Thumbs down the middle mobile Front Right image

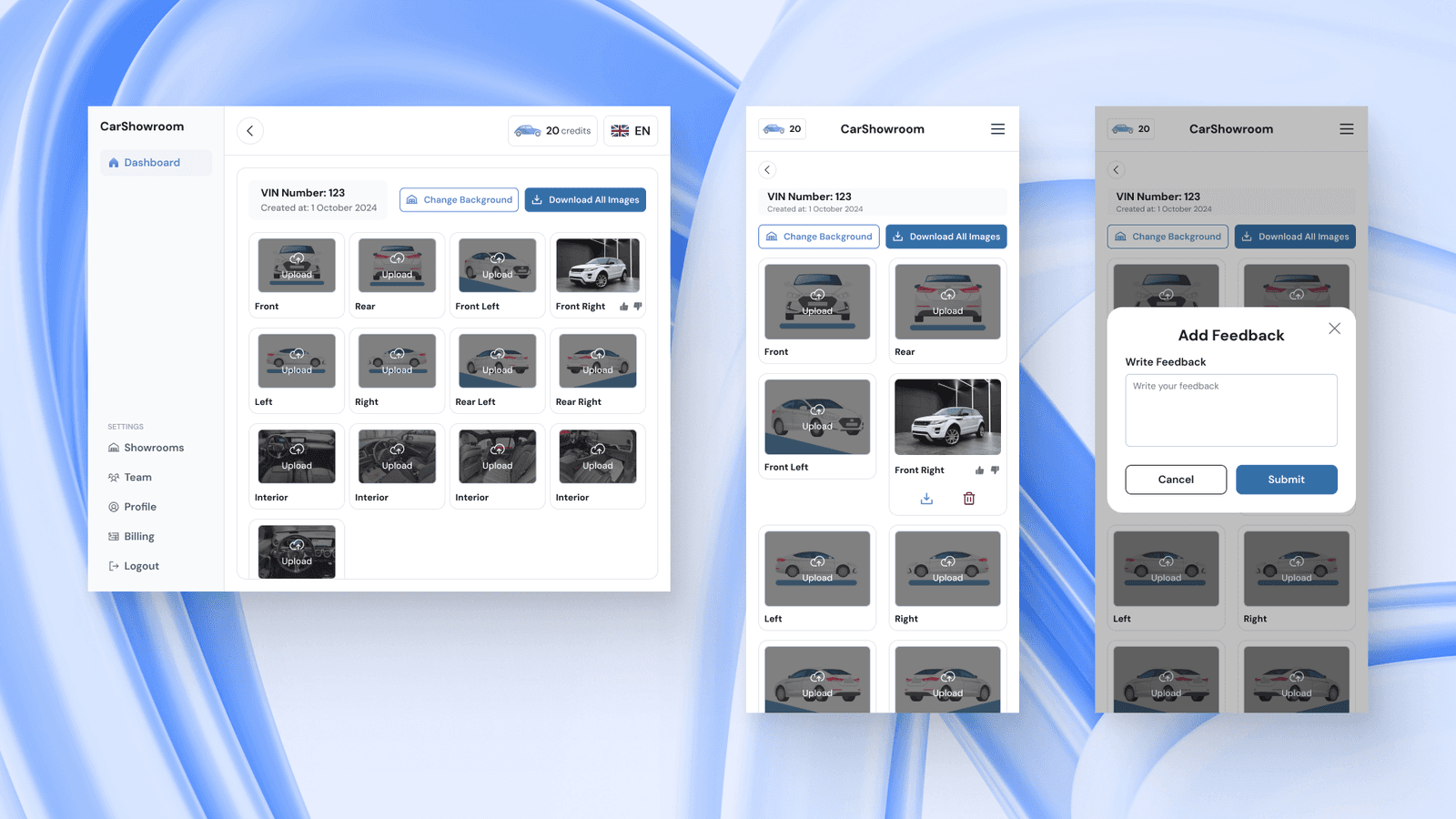995,470
